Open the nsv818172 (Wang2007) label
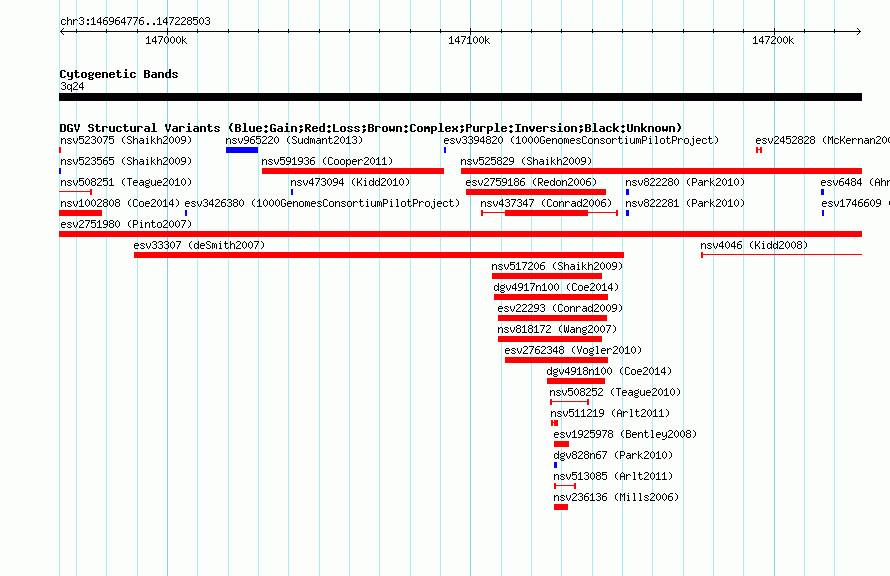Screen dimensions: 890x576 click(x=557, y=329)
